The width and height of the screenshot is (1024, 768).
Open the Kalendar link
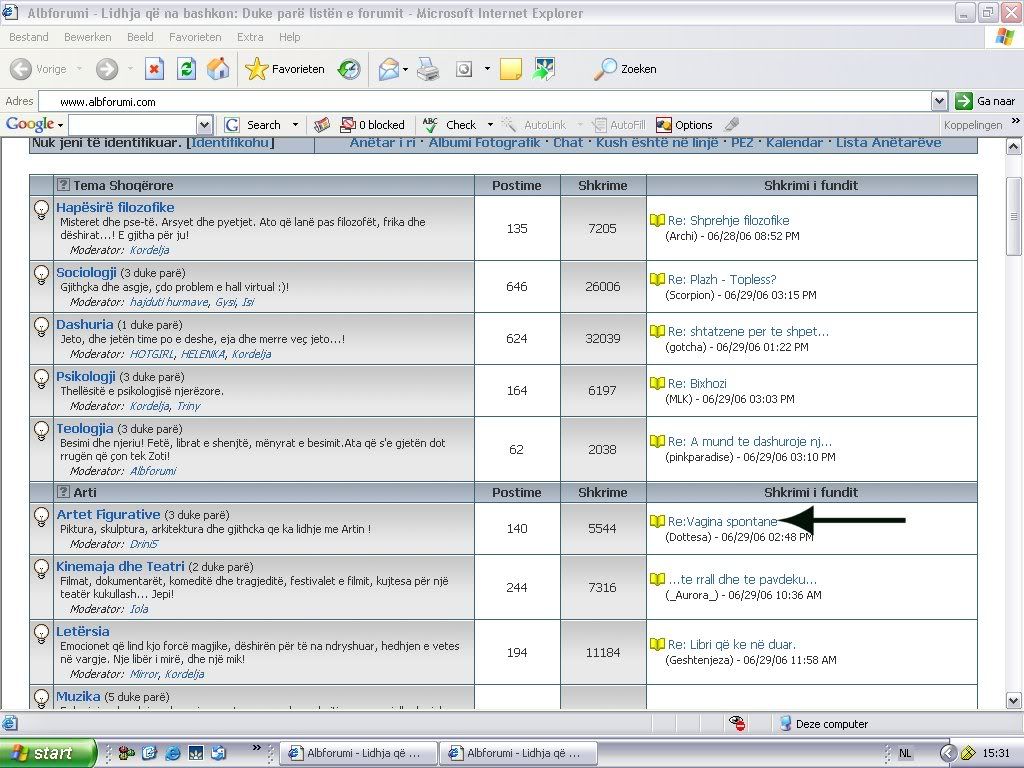point(794,142)
